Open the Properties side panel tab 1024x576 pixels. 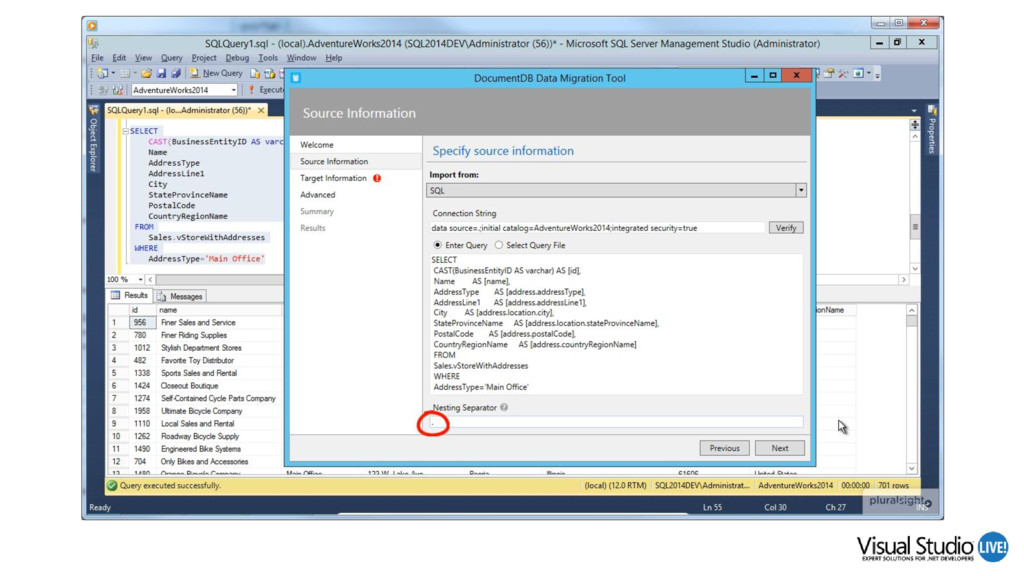pos(931,131)
